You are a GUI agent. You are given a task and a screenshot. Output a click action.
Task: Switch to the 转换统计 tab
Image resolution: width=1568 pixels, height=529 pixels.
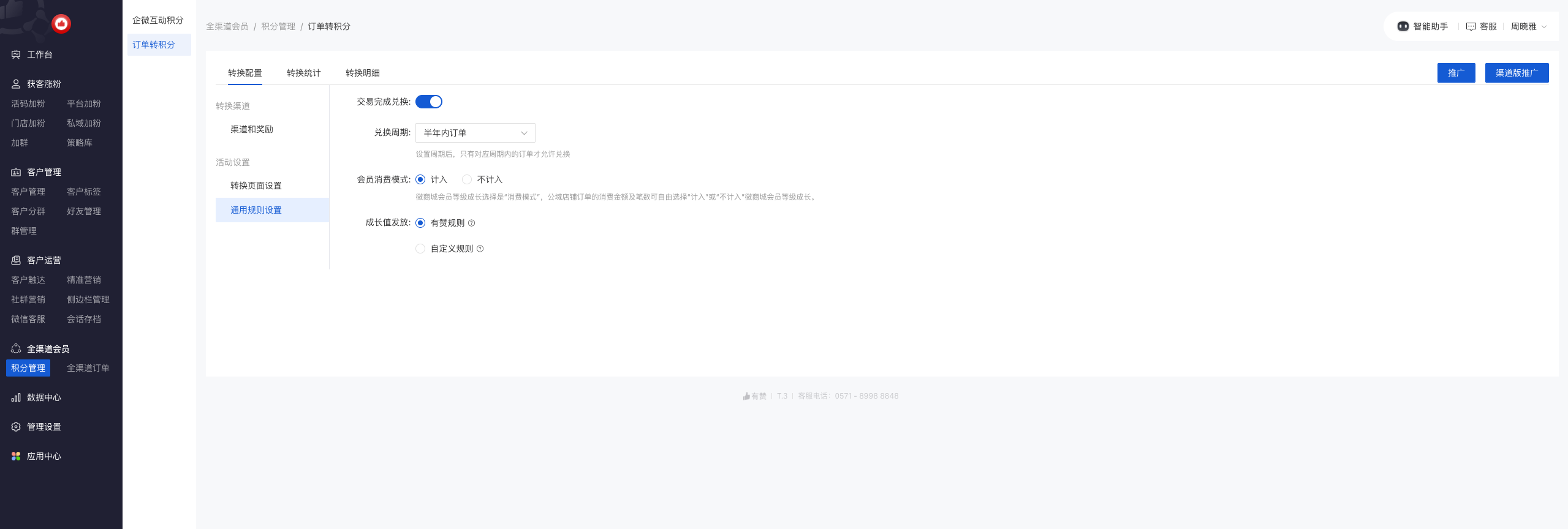[x=303, y=73]
